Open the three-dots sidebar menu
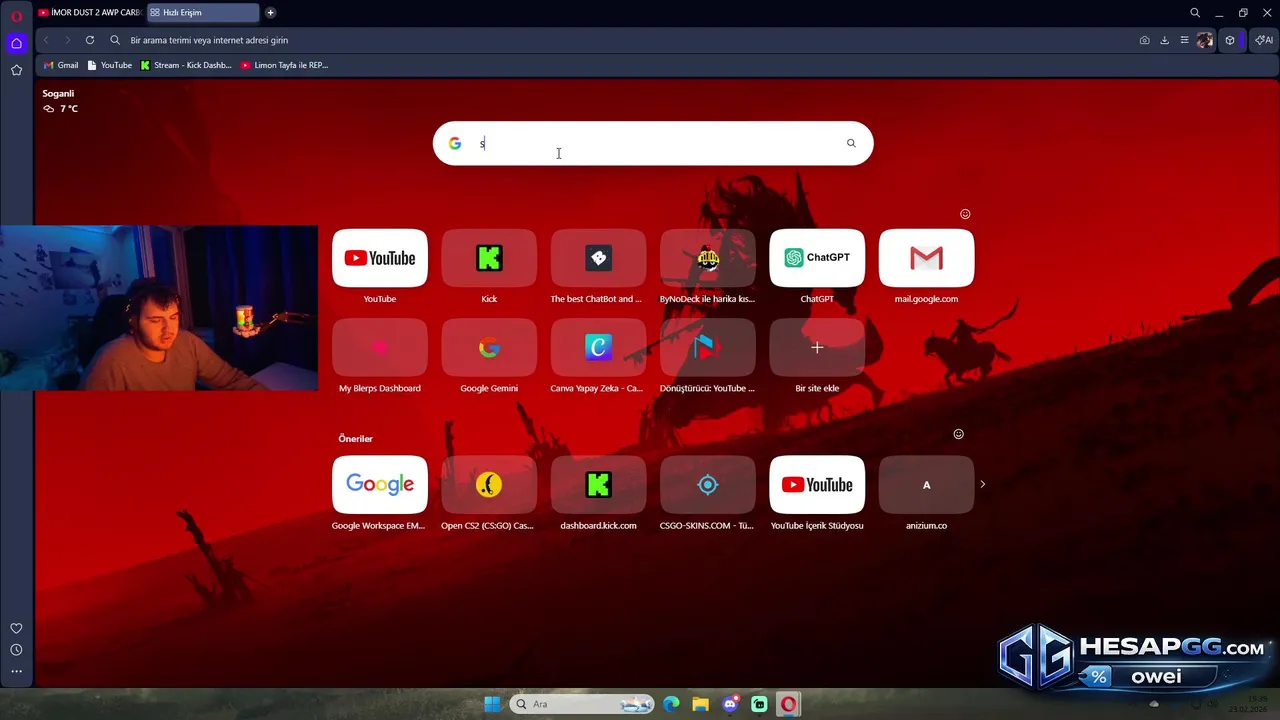Screen dimensions: 1280x720 (16, 672)
